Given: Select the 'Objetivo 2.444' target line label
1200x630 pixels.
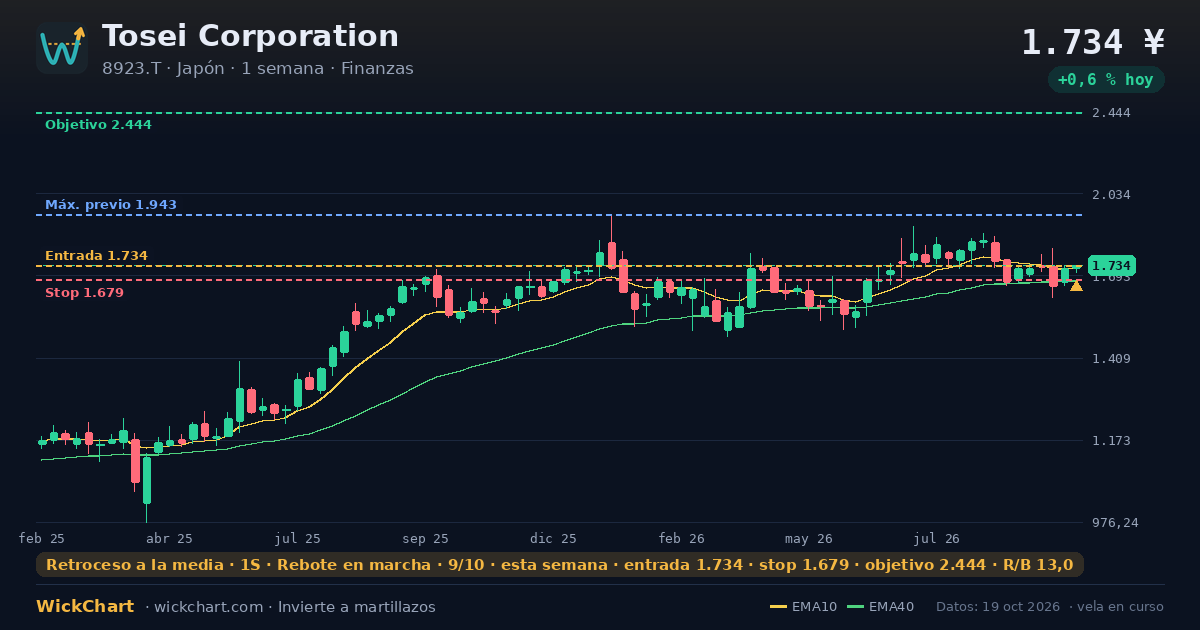Looking at the screenshot, I should point(98,125).
